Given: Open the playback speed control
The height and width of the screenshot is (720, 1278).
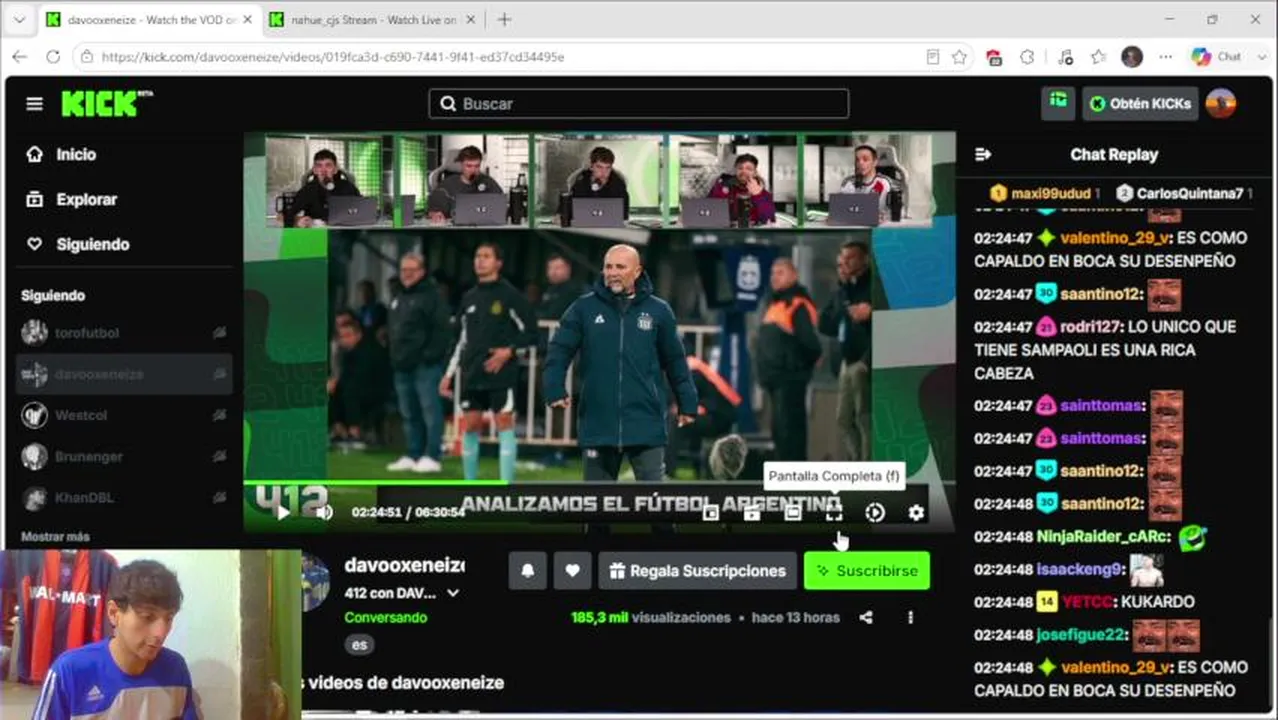Looking at the screenshot, I should (875, 513).
